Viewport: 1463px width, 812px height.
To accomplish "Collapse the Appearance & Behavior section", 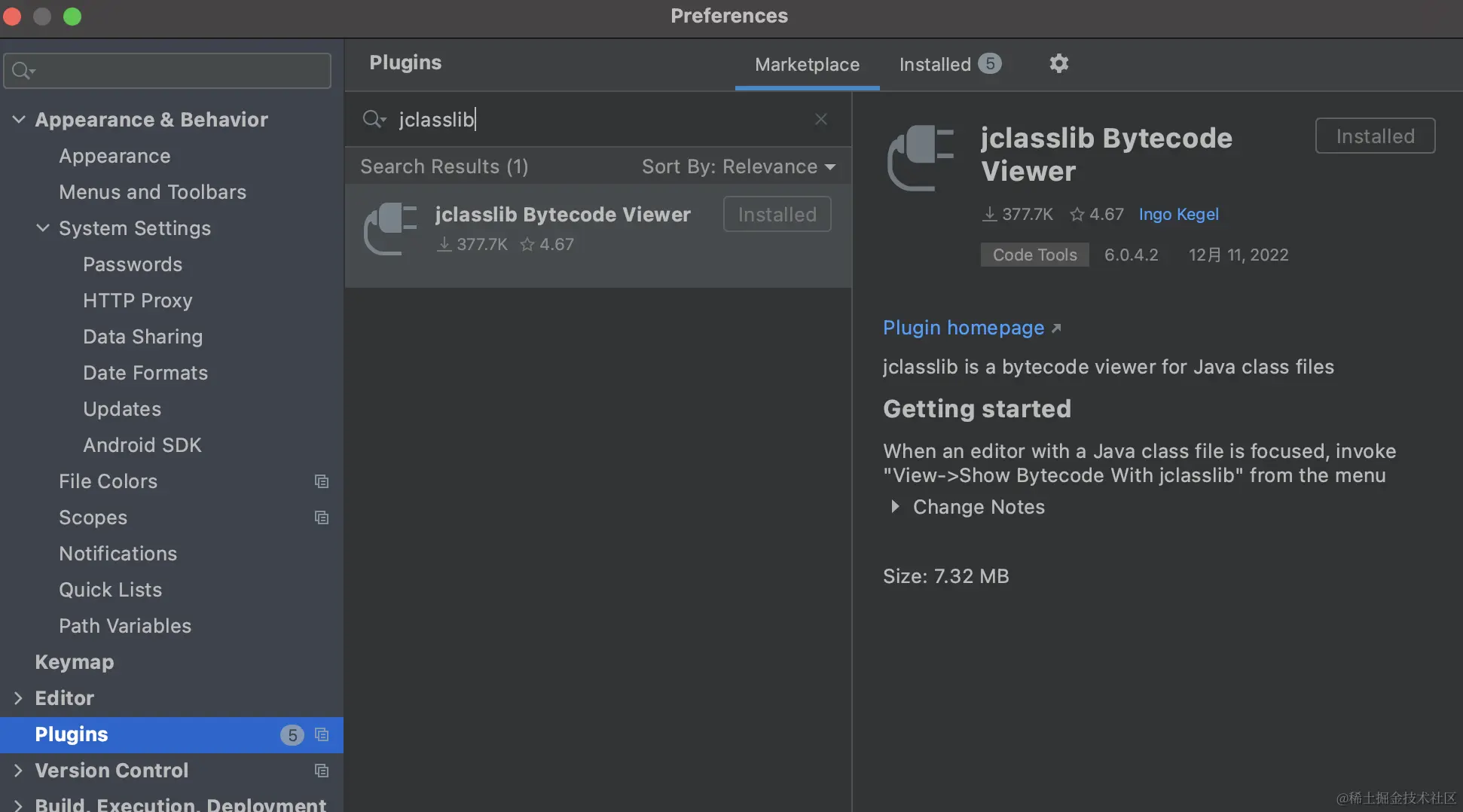I will tap(19, 120).
